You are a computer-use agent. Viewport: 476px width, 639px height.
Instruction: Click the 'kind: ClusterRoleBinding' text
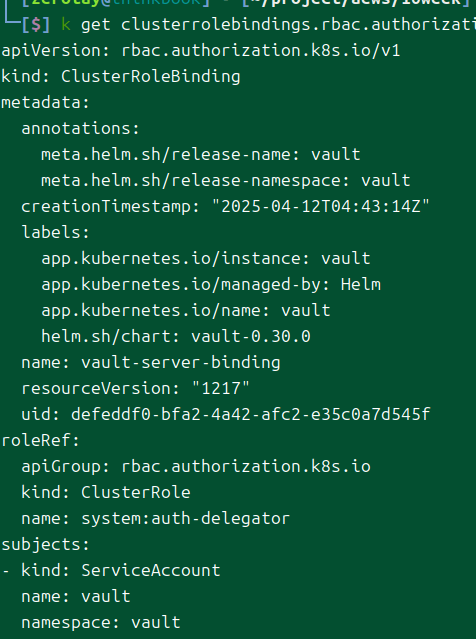tap(121, 77)
